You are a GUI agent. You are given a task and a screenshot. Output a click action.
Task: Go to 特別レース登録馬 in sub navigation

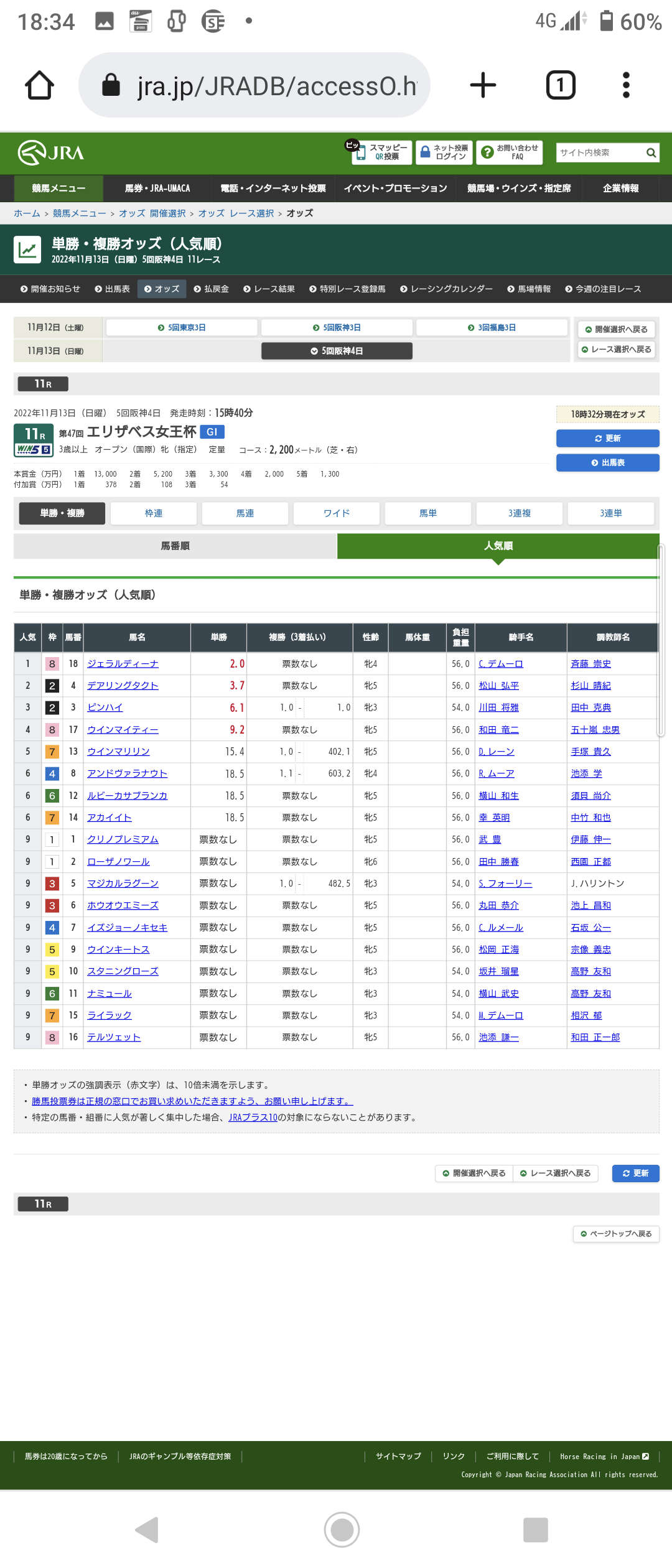[347, 289]
